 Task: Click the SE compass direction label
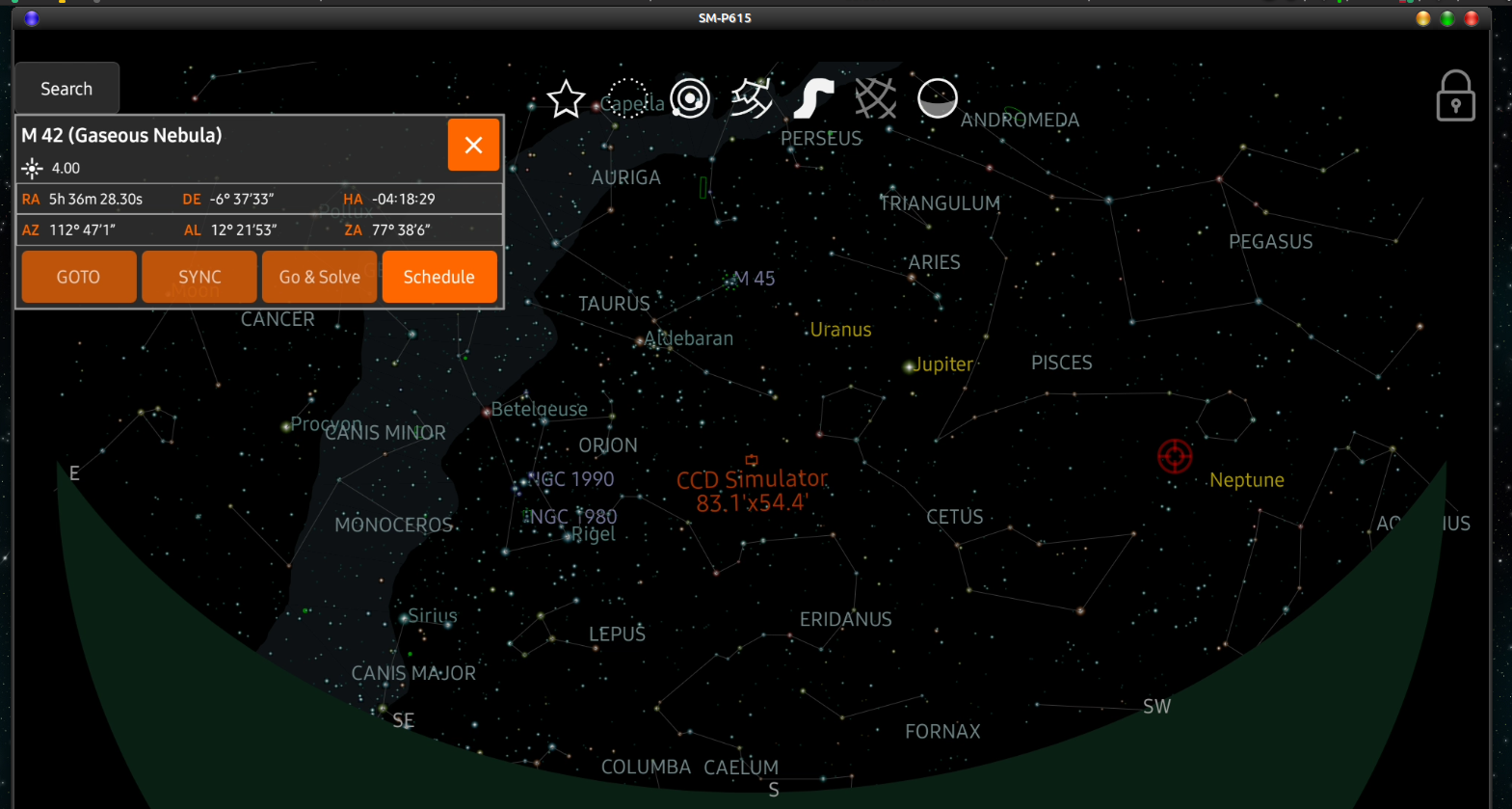[x=403, y=720]
